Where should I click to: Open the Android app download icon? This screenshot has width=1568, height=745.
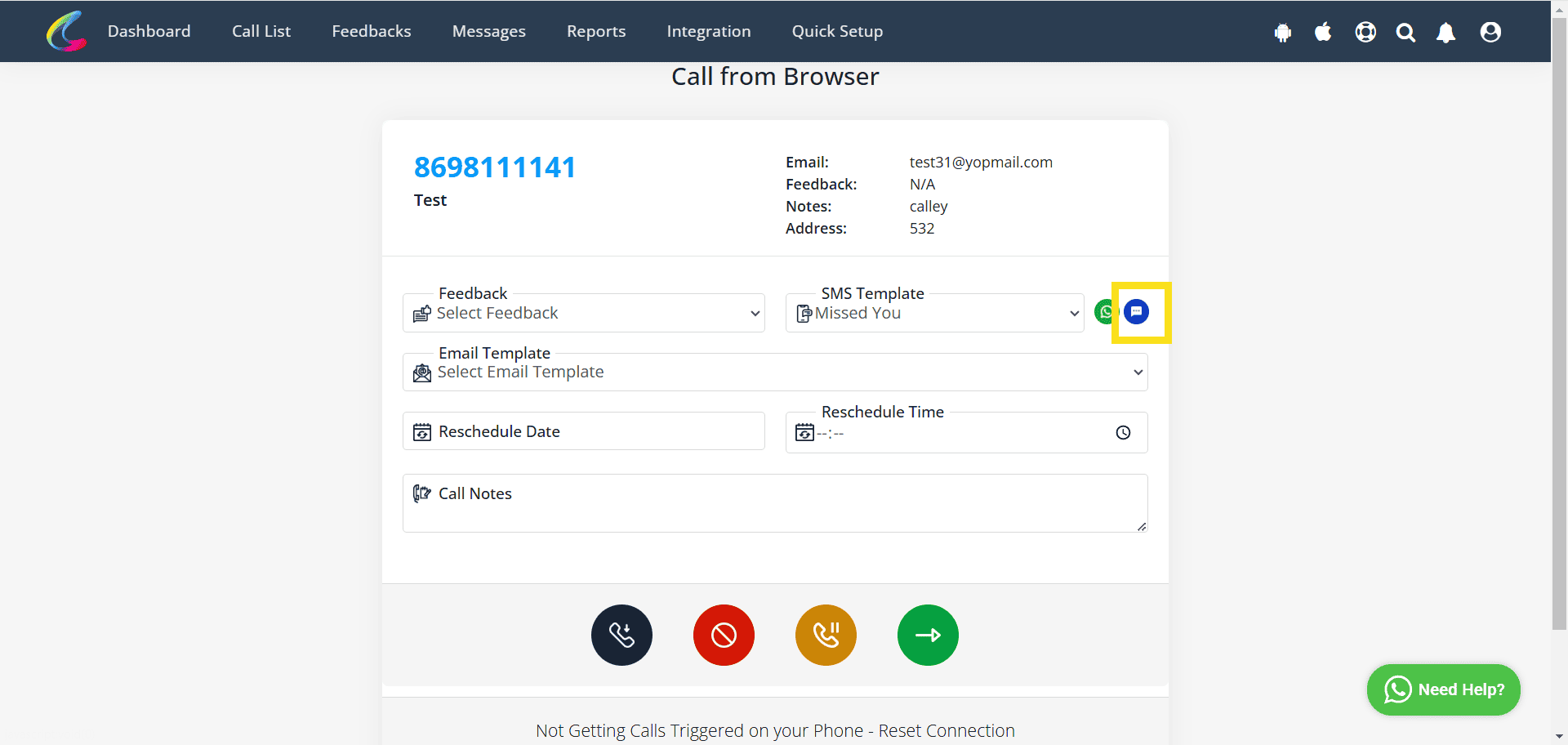1283,32
